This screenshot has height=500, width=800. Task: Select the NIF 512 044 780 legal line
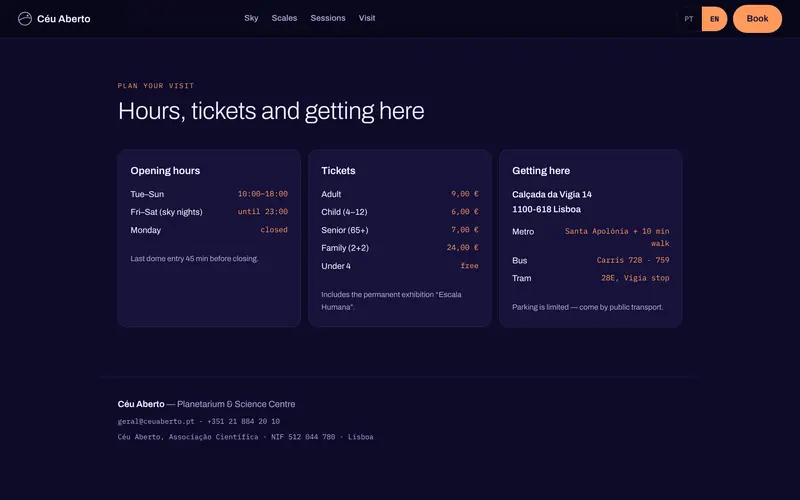[x=245, y=437]
